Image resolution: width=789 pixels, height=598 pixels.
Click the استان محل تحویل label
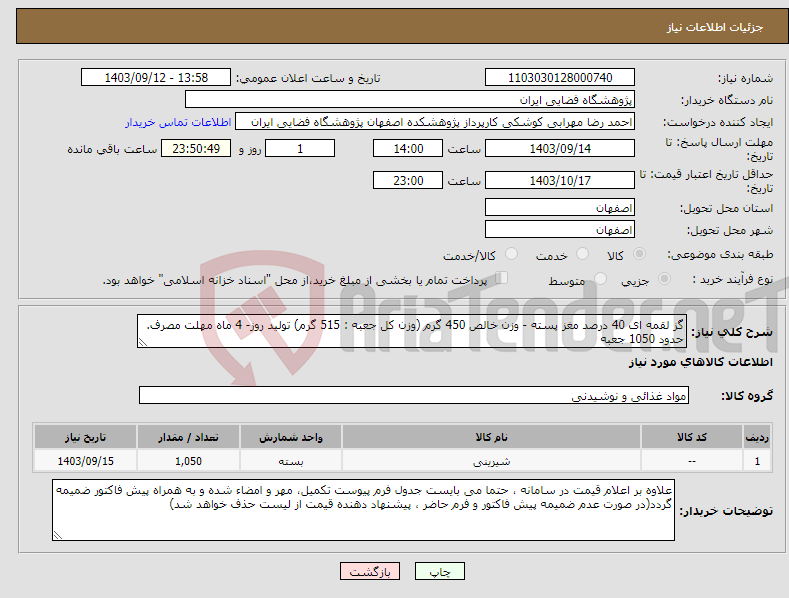[x=727, y=208]
